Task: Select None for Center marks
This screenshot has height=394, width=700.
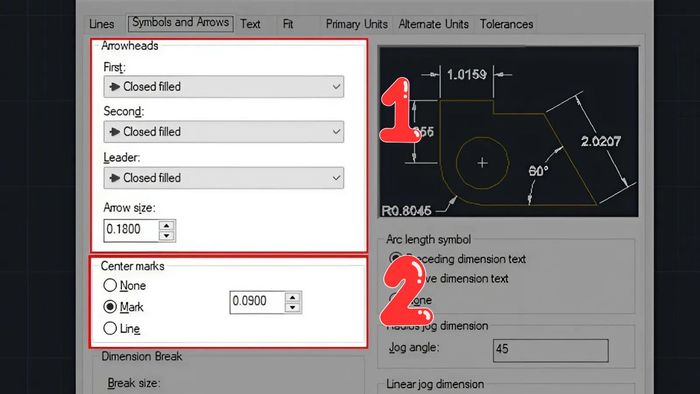Action: pyautogui.click(x=124, y=286)
